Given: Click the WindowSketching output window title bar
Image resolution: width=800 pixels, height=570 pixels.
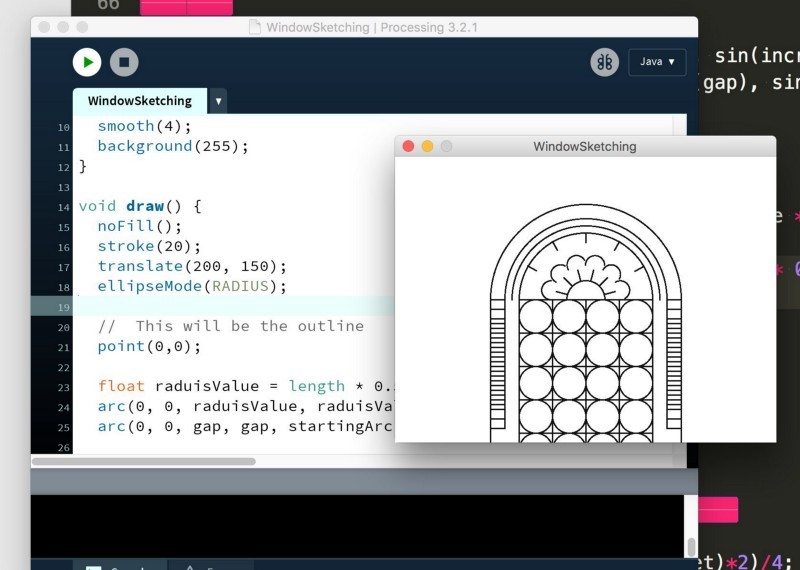Looking at the screenshot, I should [x=585, y=146].
